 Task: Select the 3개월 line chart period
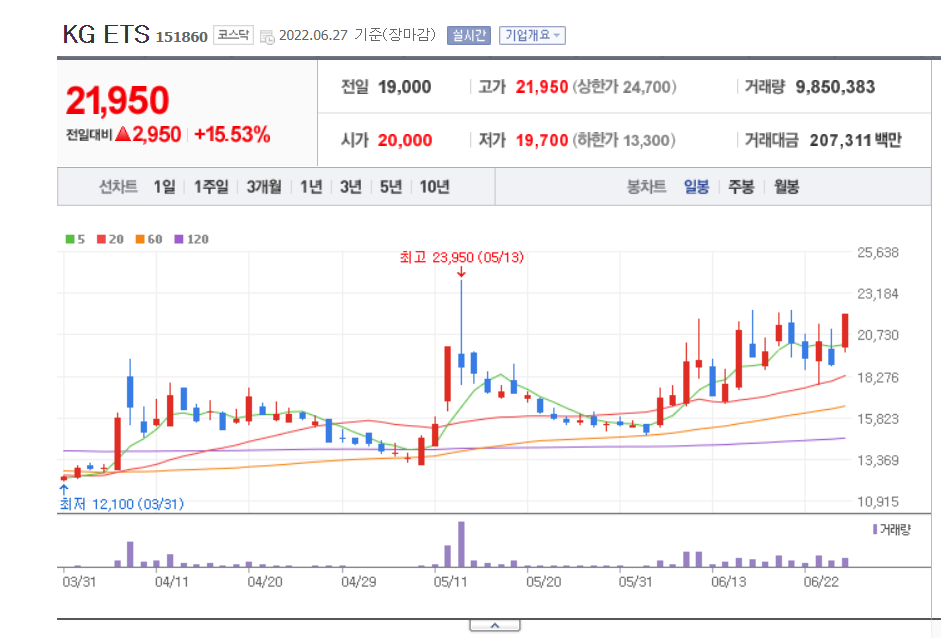(264, 187)
